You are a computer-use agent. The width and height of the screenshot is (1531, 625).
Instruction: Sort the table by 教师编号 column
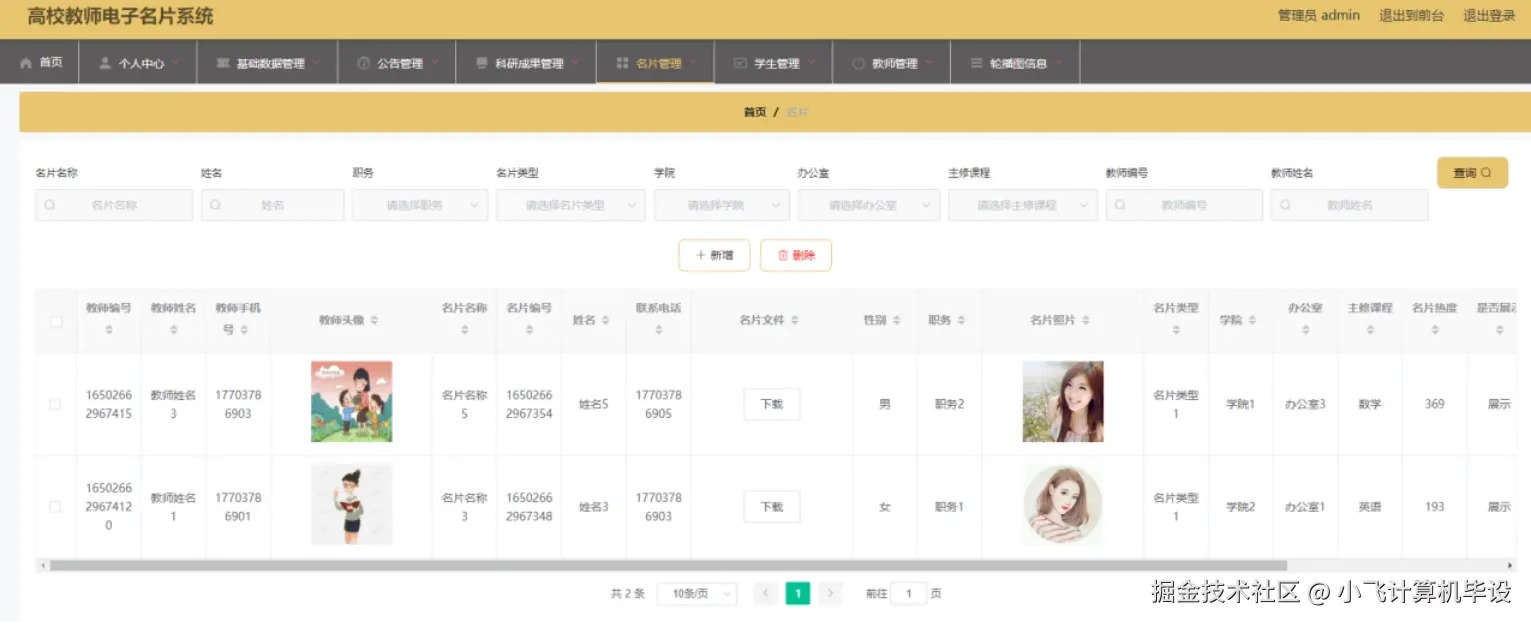click(x=109, y=329)
